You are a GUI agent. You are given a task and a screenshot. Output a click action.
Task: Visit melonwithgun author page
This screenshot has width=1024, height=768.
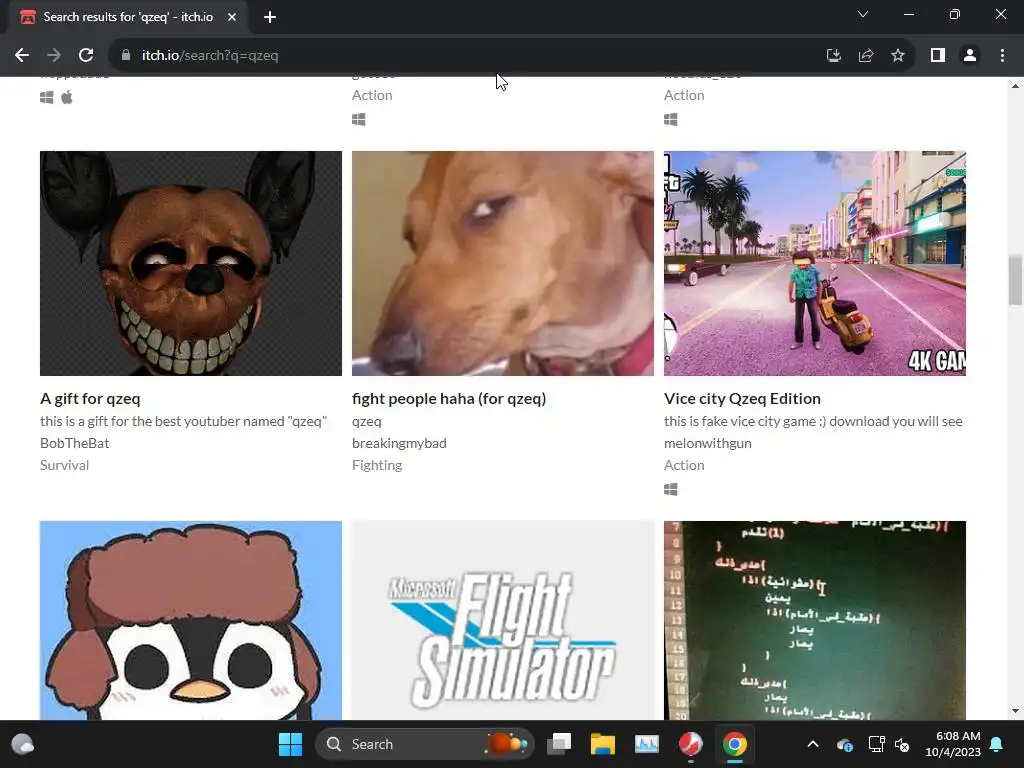pos(708,443)
